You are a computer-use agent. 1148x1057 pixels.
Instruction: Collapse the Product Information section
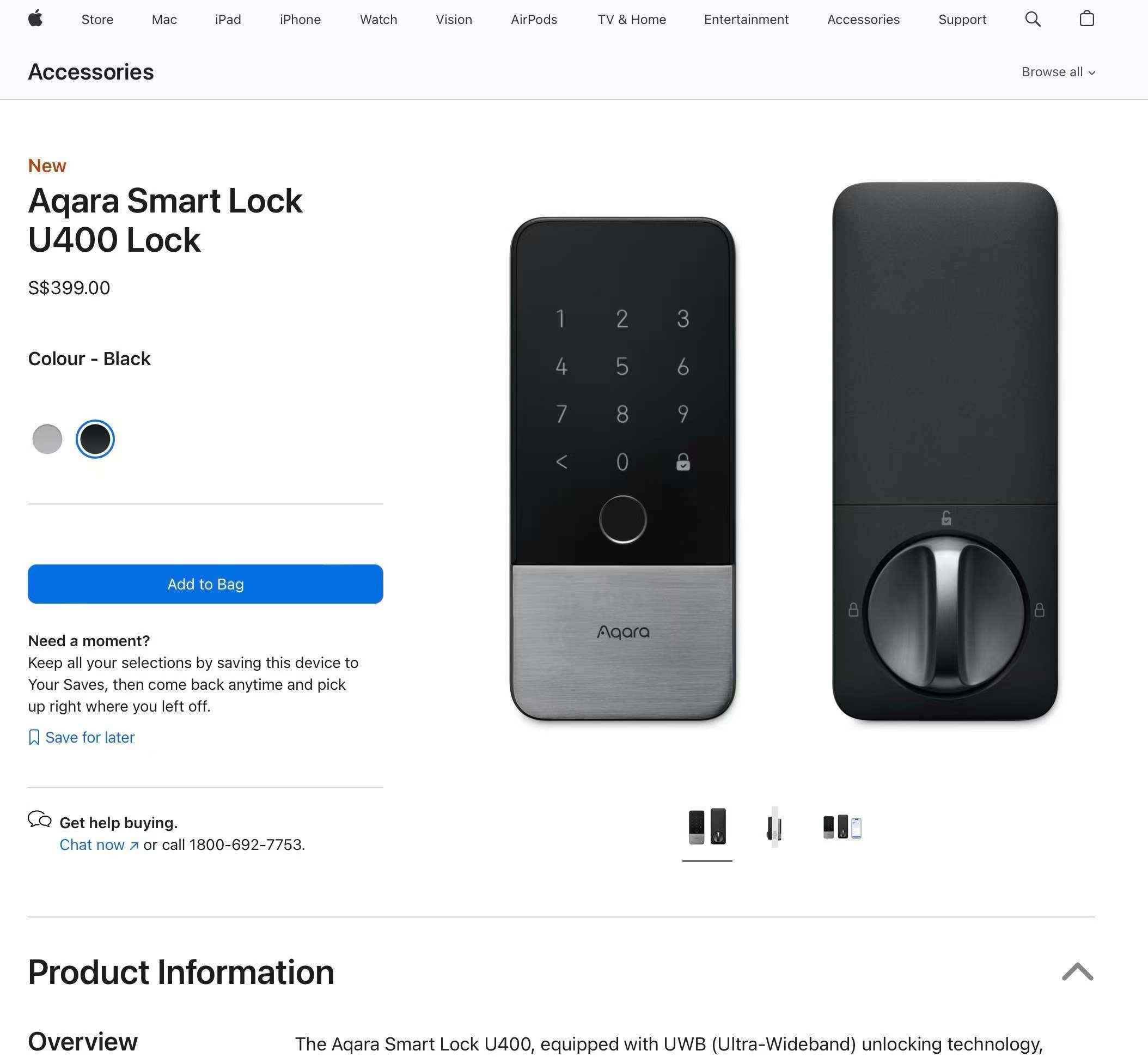pyautogui.click(x=1077, y=971)
